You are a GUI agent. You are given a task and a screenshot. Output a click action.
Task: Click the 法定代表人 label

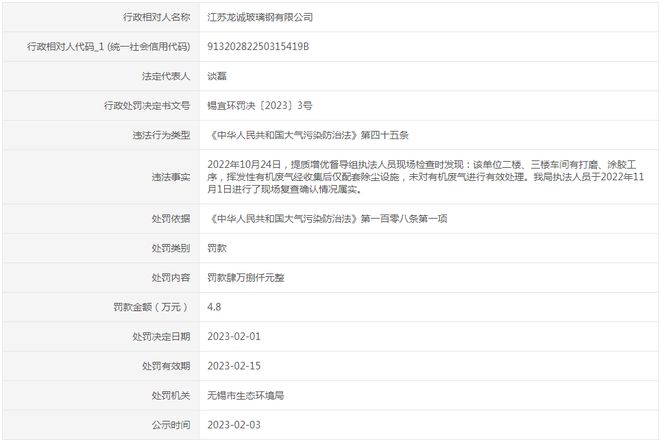tap(166, 76)
